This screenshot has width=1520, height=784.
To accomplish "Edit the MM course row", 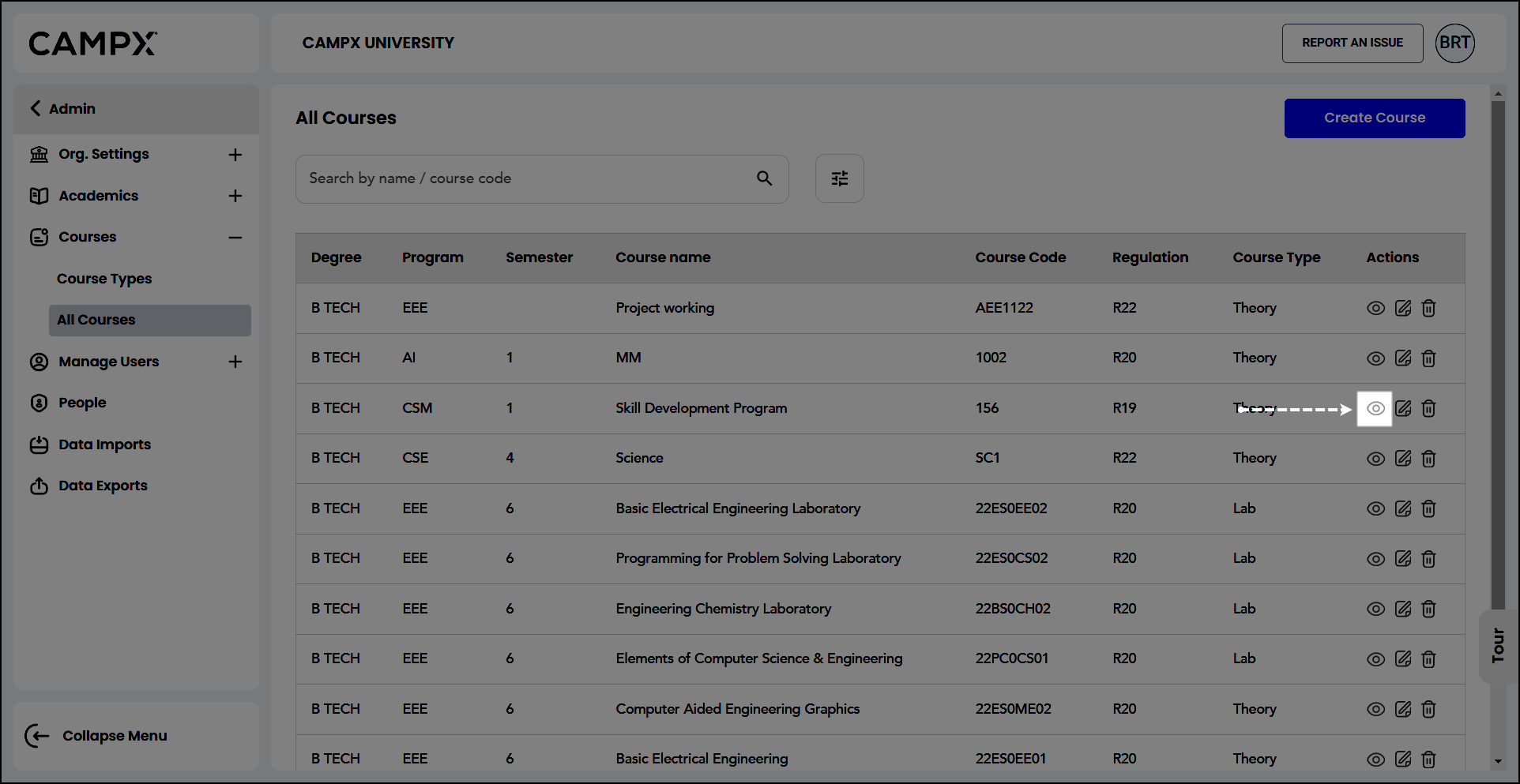I will click(x=1402, y=358).
